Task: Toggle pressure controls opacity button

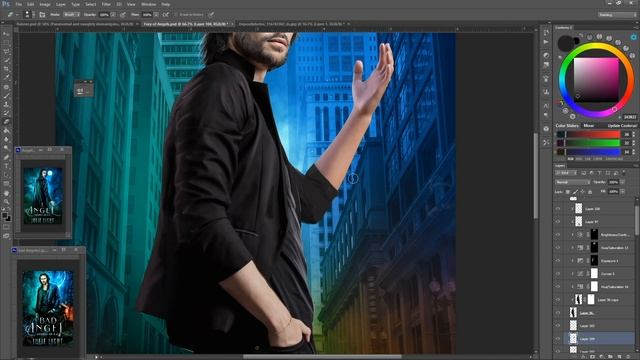Action: 123,15
